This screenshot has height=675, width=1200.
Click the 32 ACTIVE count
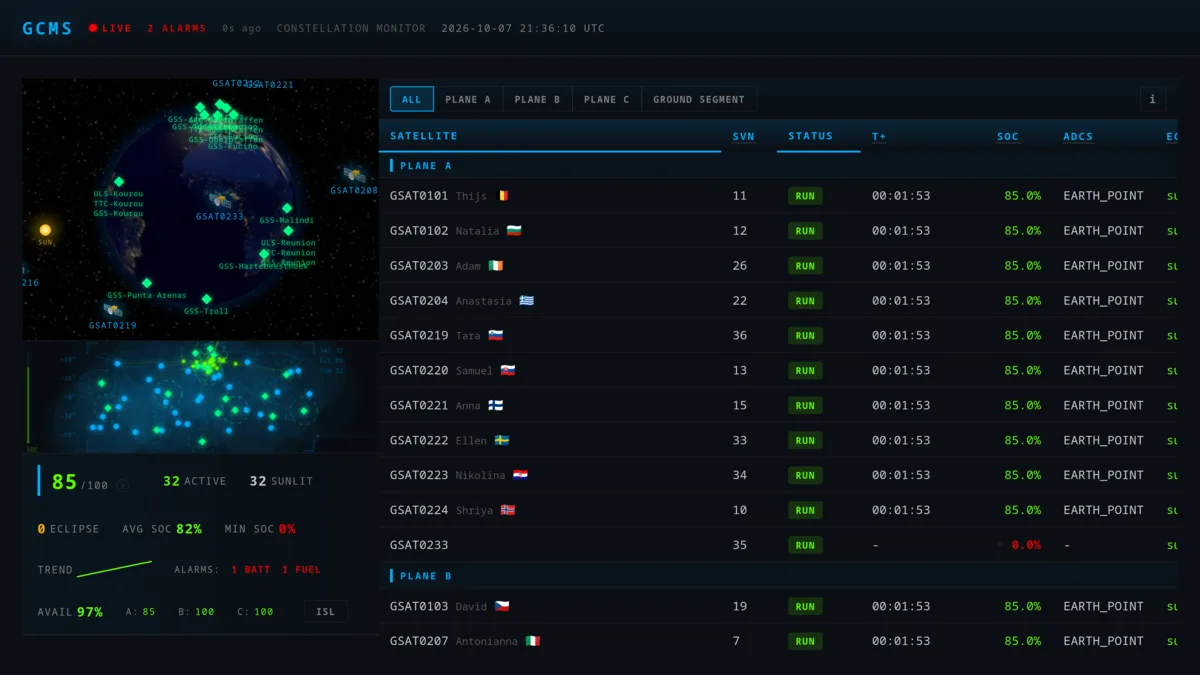194,481
